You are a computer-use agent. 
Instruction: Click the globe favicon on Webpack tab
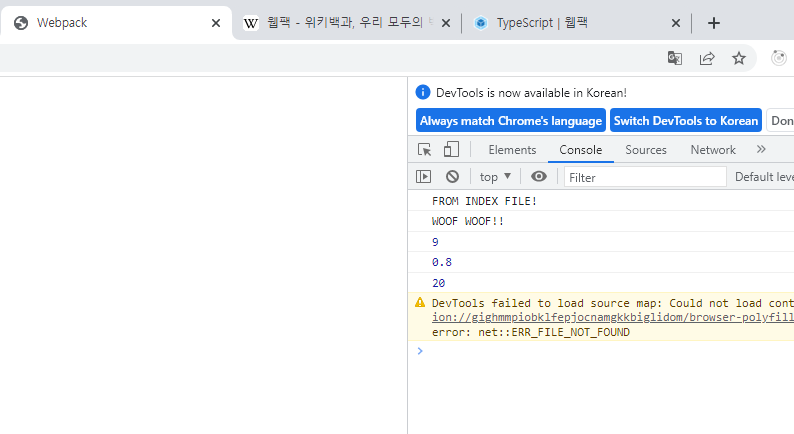(21, 23)
